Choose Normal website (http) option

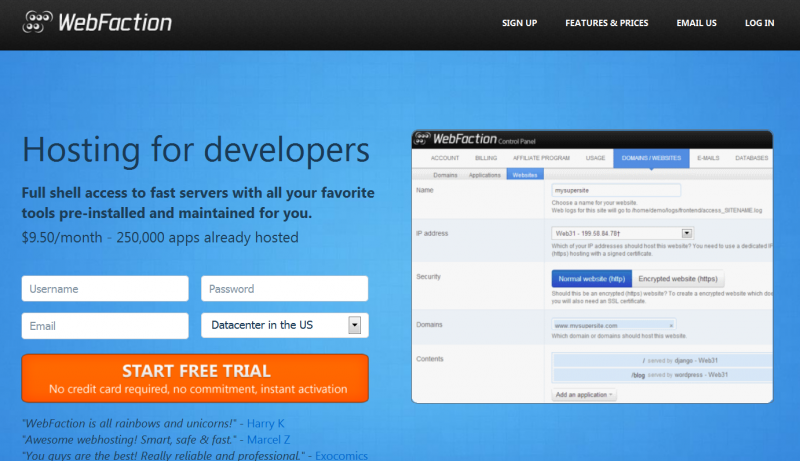(x=592, y=278)
